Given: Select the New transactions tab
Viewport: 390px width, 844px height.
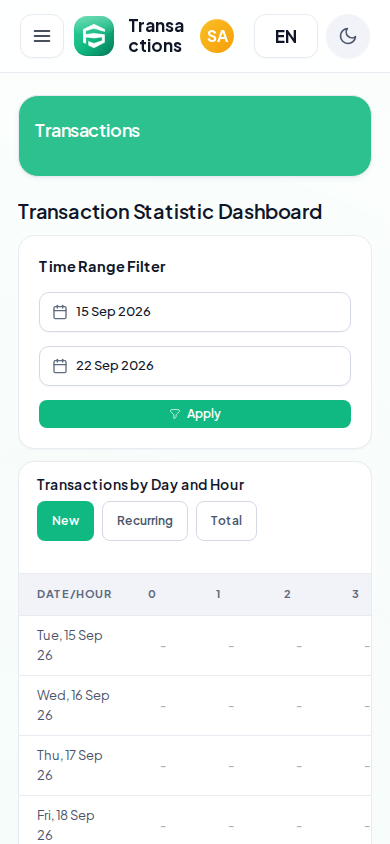Looking at the screenshot, I should [66, 521].
